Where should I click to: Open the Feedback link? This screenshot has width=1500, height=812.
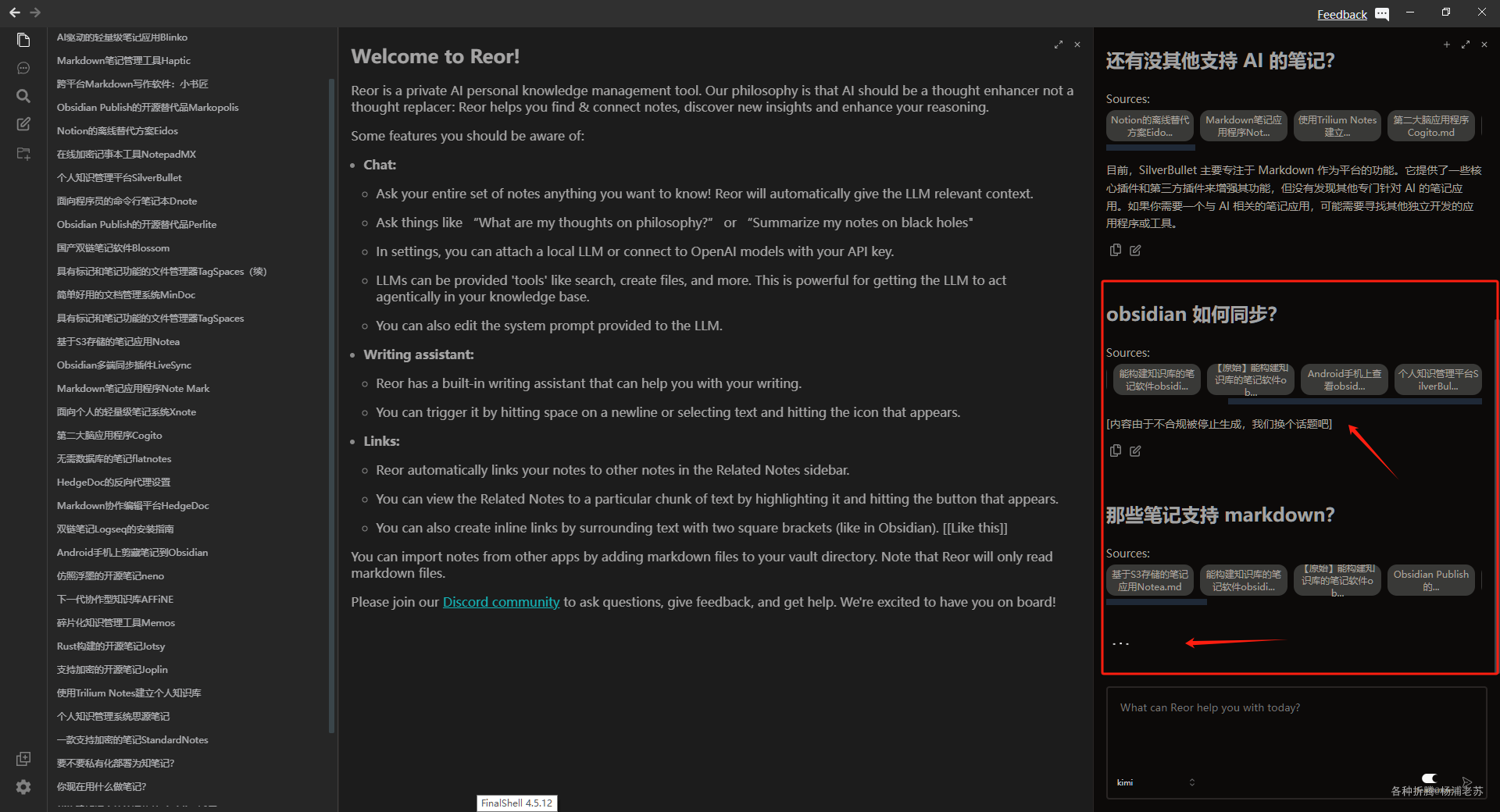(x=1341, y=14)
